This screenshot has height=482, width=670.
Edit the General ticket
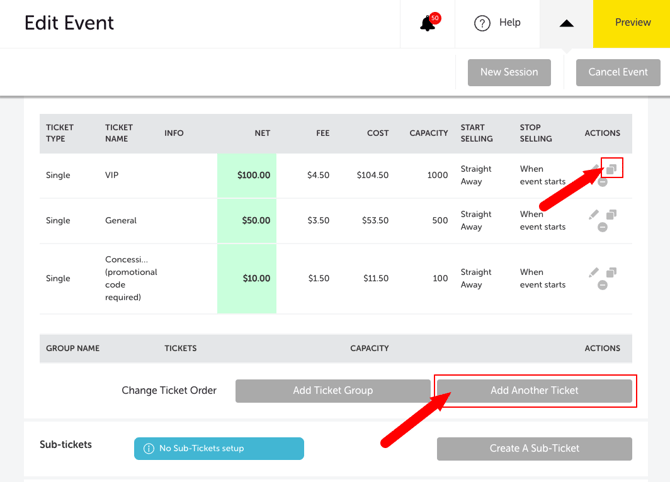click(594, 214)
